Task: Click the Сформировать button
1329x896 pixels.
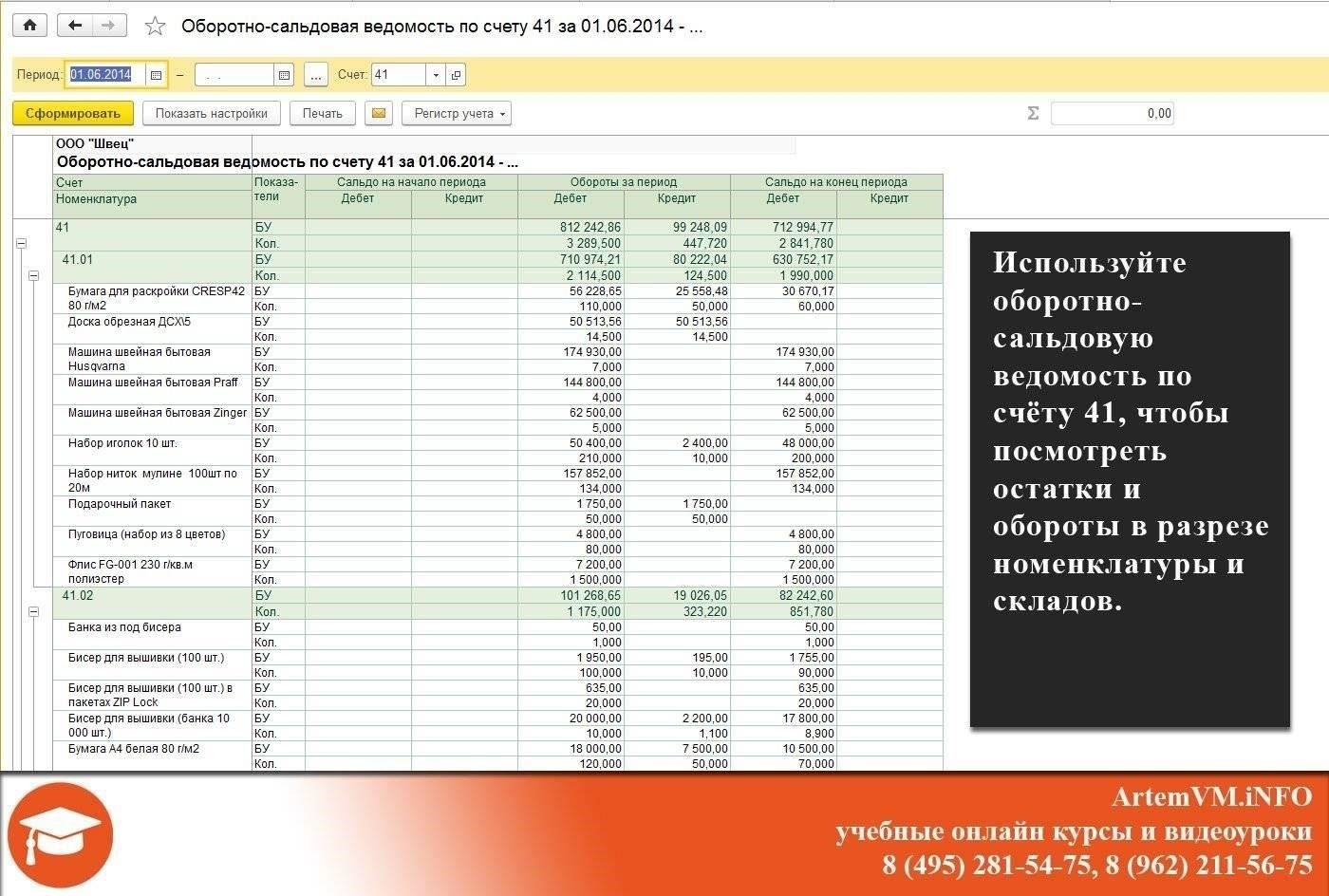Action: (x=73, y=113)
